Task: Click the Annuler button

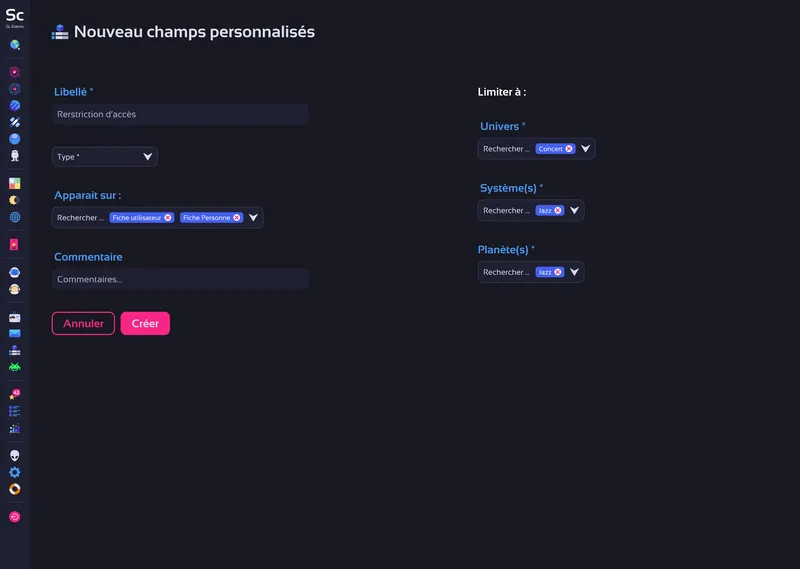Action: tap(83, 324)
